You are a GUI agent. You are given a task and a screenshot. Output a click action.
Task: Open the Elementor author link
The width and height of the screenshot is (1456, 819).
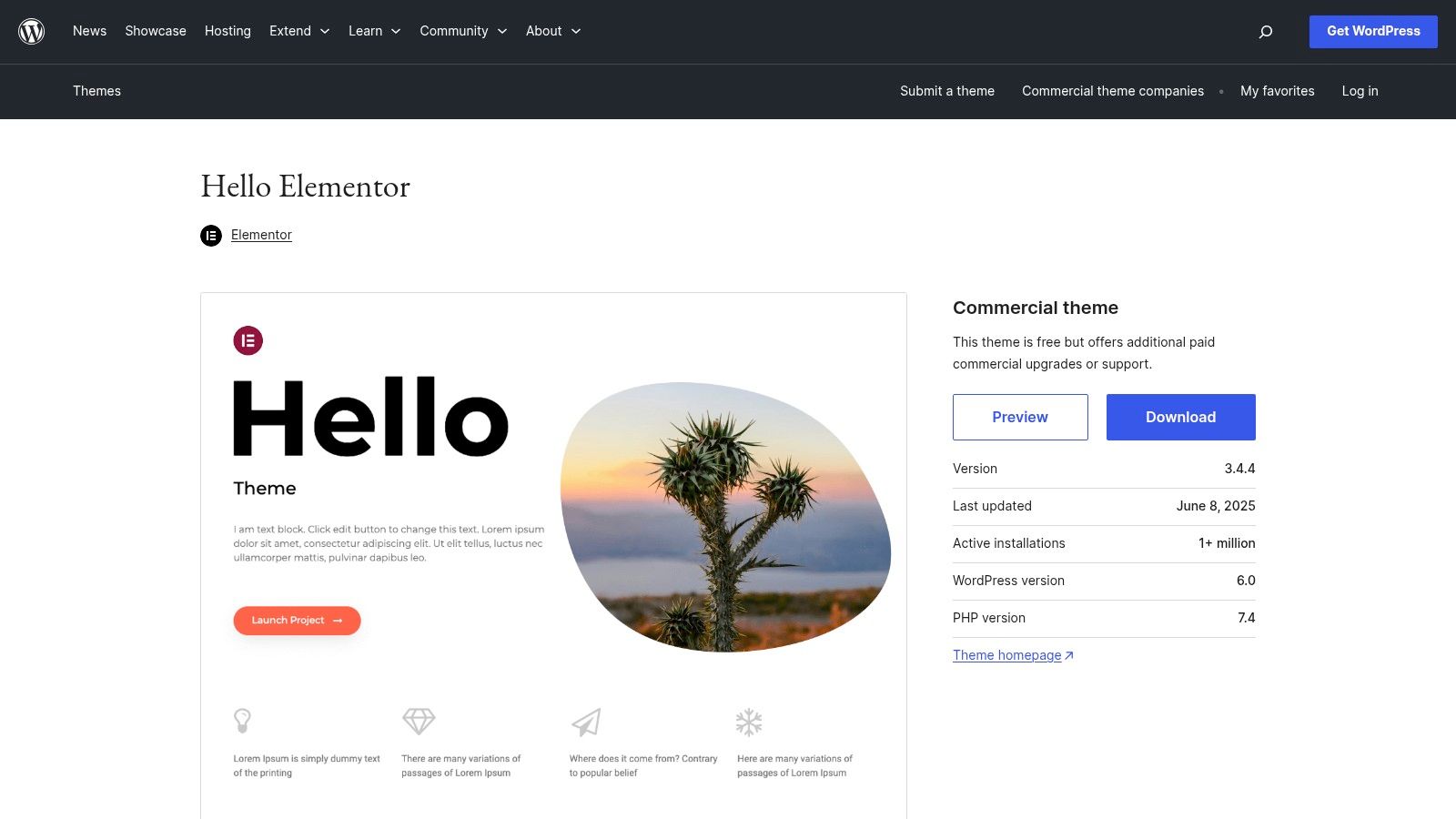click(261, 235)
